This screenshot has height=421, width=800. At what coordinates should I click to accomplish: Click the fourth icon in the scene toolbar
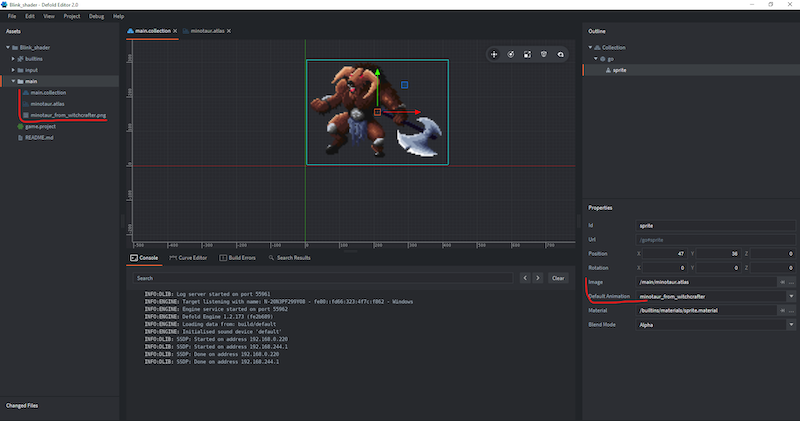(543, 54)
